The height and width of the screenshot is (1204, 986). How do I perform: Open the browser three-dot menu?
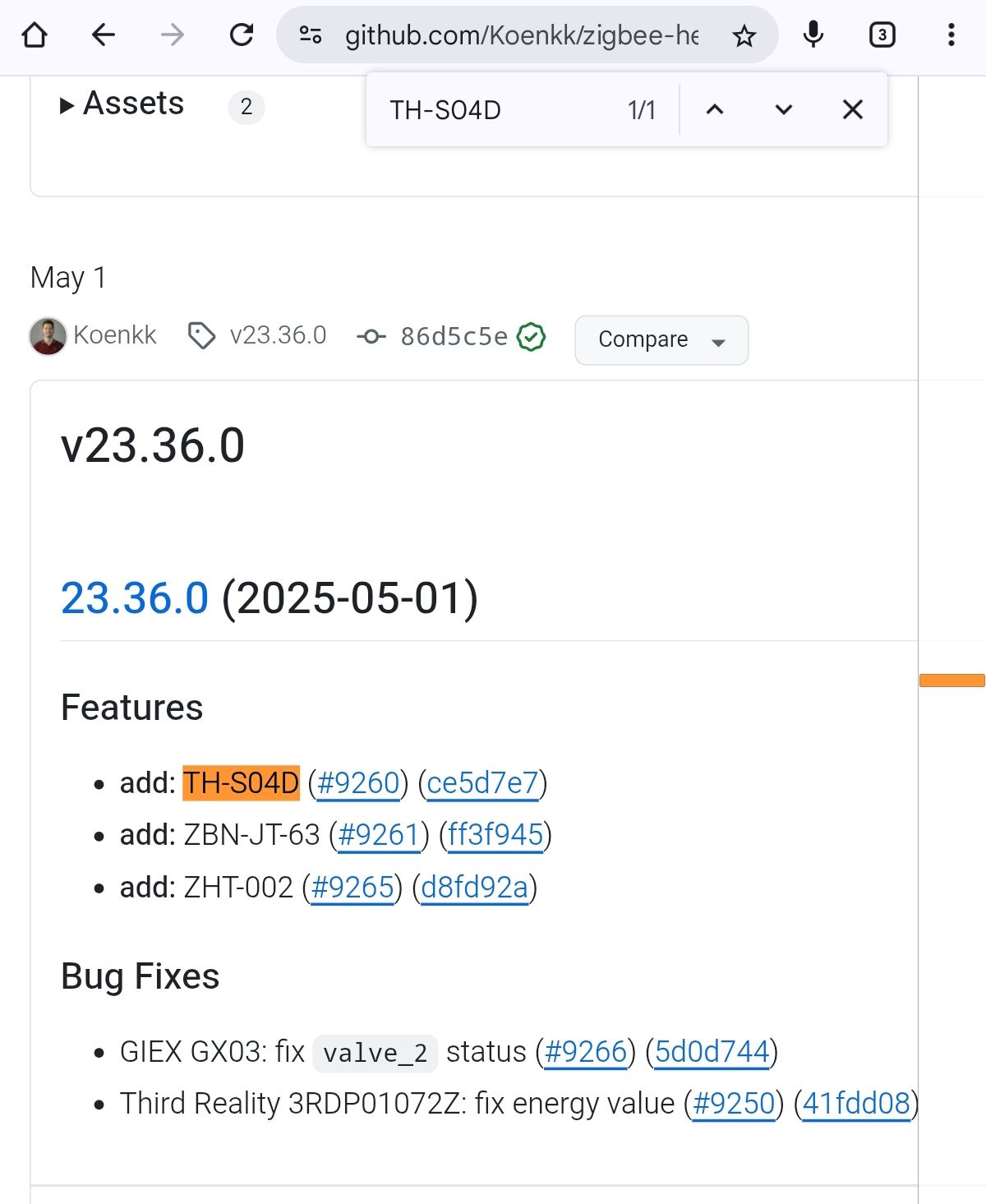point(951,35)
